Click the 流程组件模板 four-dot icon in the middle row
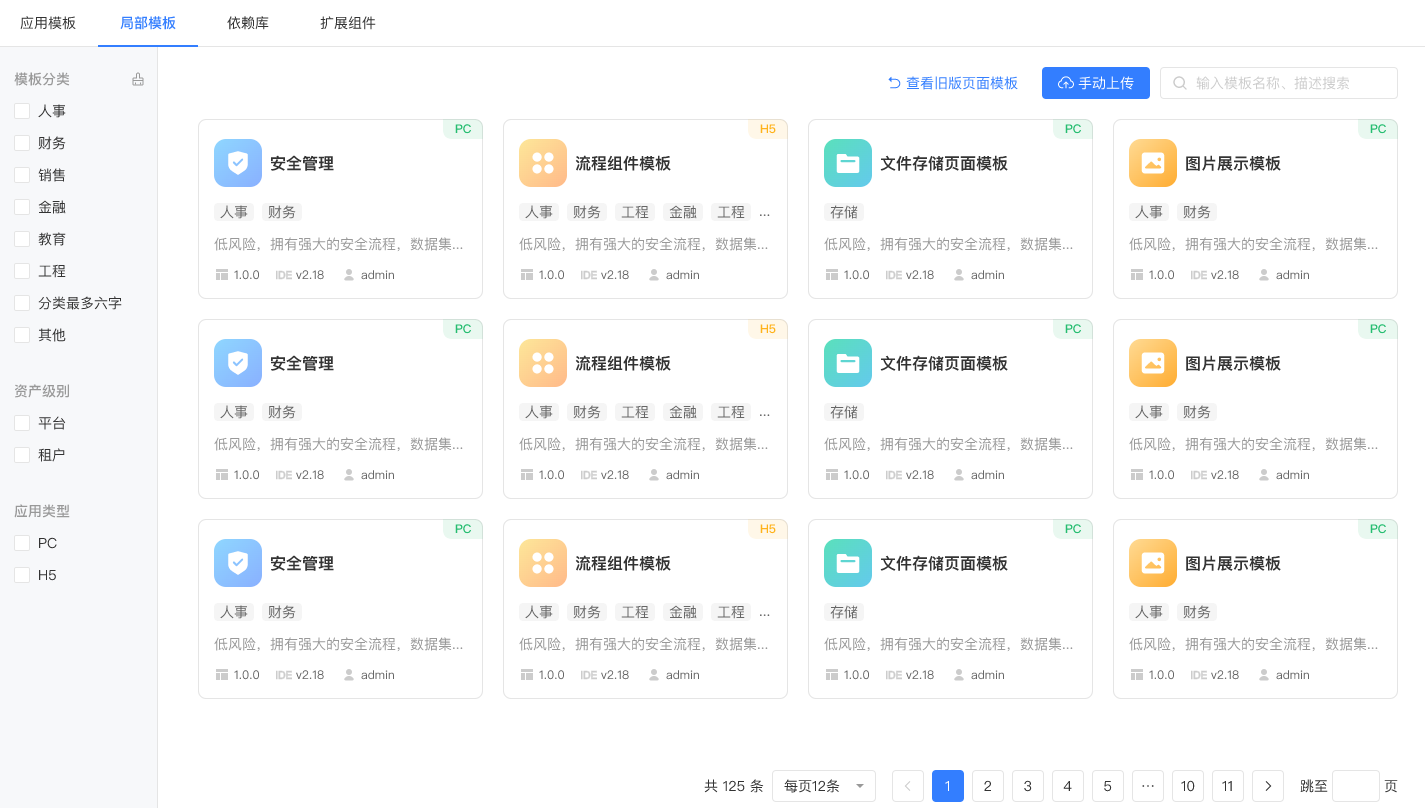 [x=543, y=363]
